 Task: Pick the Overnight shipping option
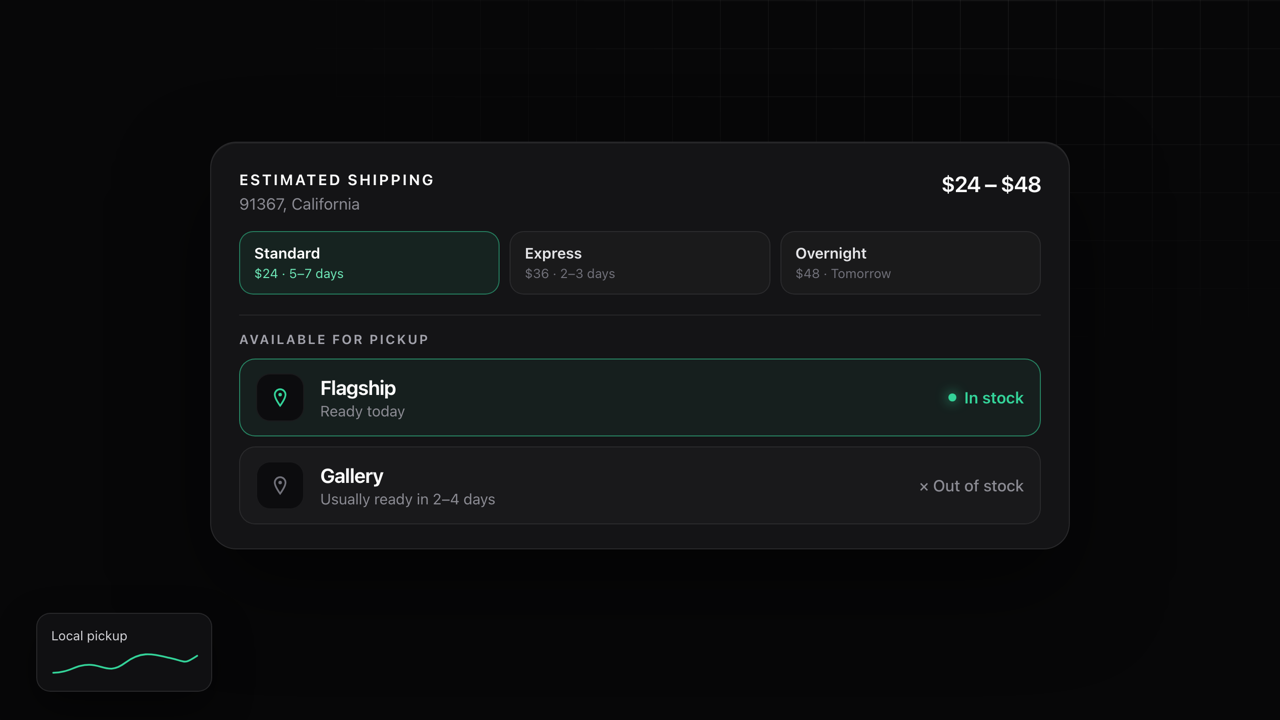910,263
